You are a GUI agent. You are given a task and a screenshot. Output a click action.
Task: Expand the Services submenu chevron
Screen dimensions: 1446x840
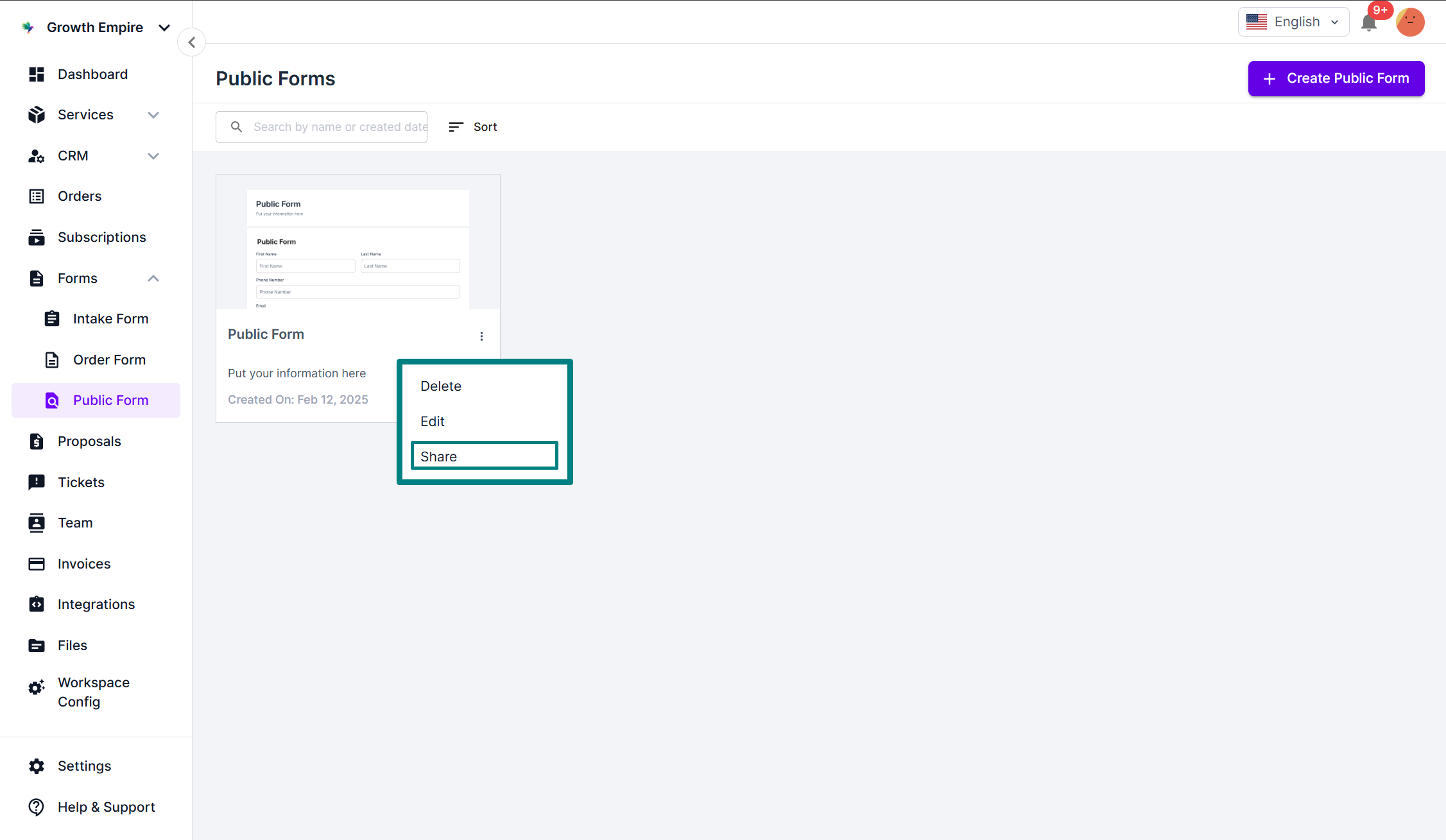click(153, 115)
